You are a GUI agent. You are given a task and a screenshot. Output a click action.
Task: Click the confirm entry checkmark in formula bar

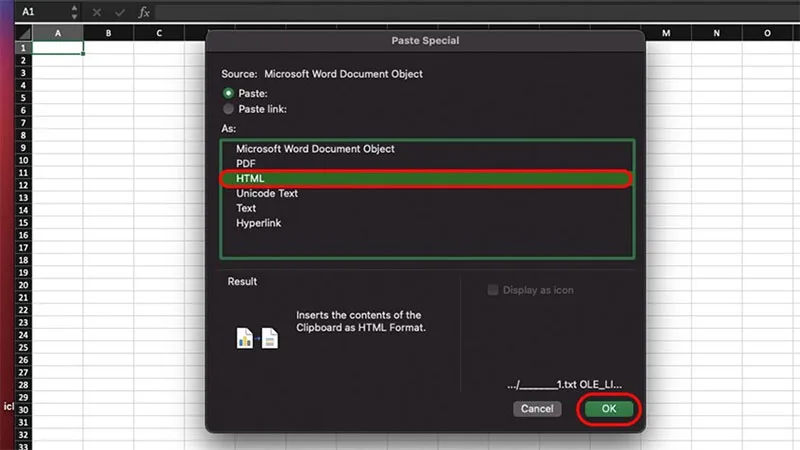tap(120, 12)
